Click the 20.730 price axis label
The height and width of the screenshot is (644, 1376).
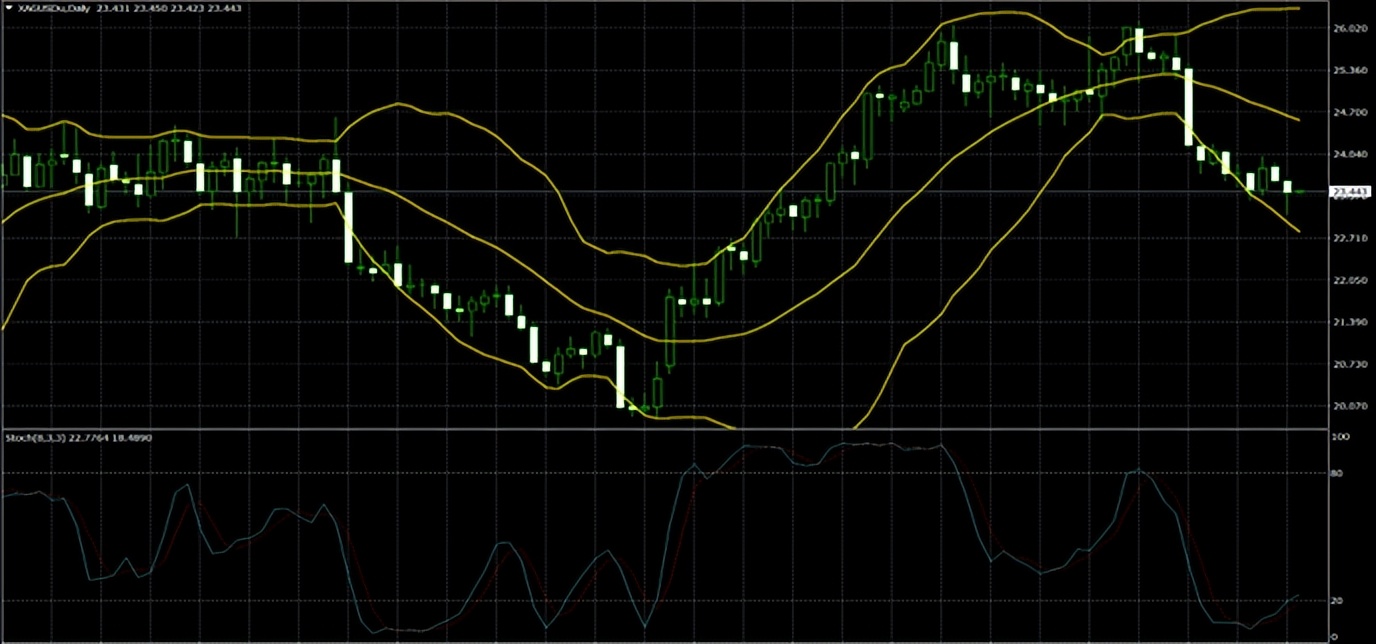[1349, 364]
